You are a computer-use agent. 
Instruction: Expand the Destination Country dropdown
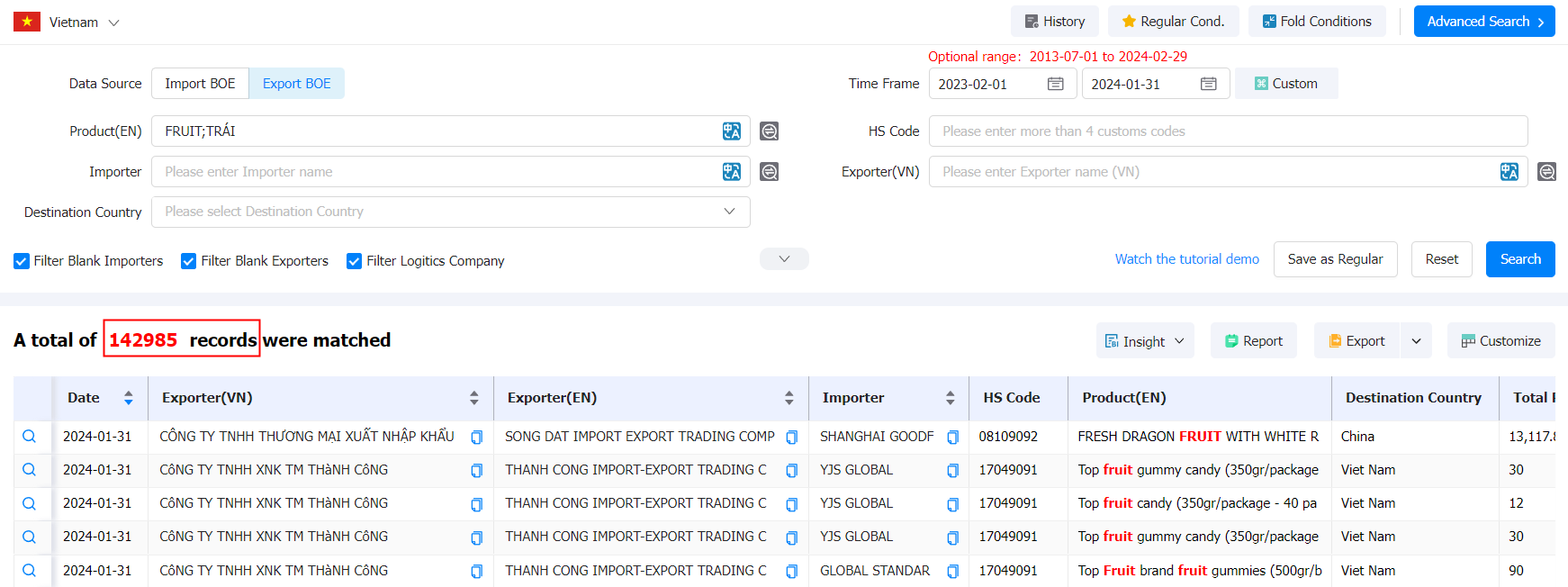click(x=728, y=212)
